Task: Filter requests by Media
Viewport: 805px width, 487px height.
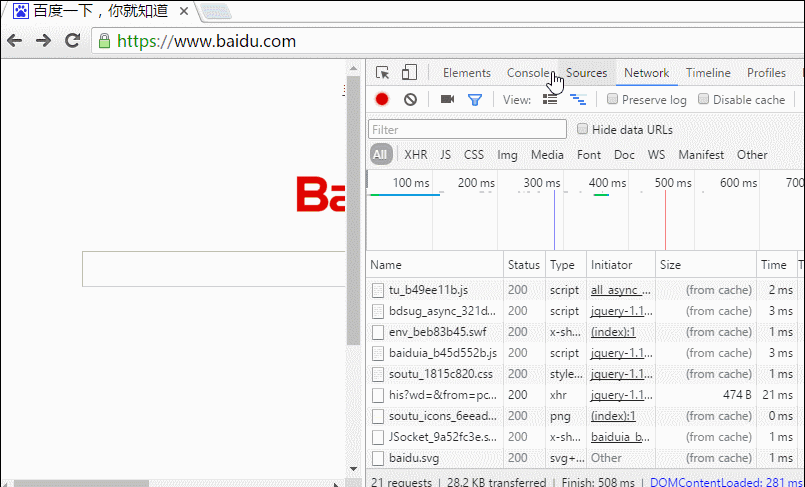Action: tap(547, 154)
